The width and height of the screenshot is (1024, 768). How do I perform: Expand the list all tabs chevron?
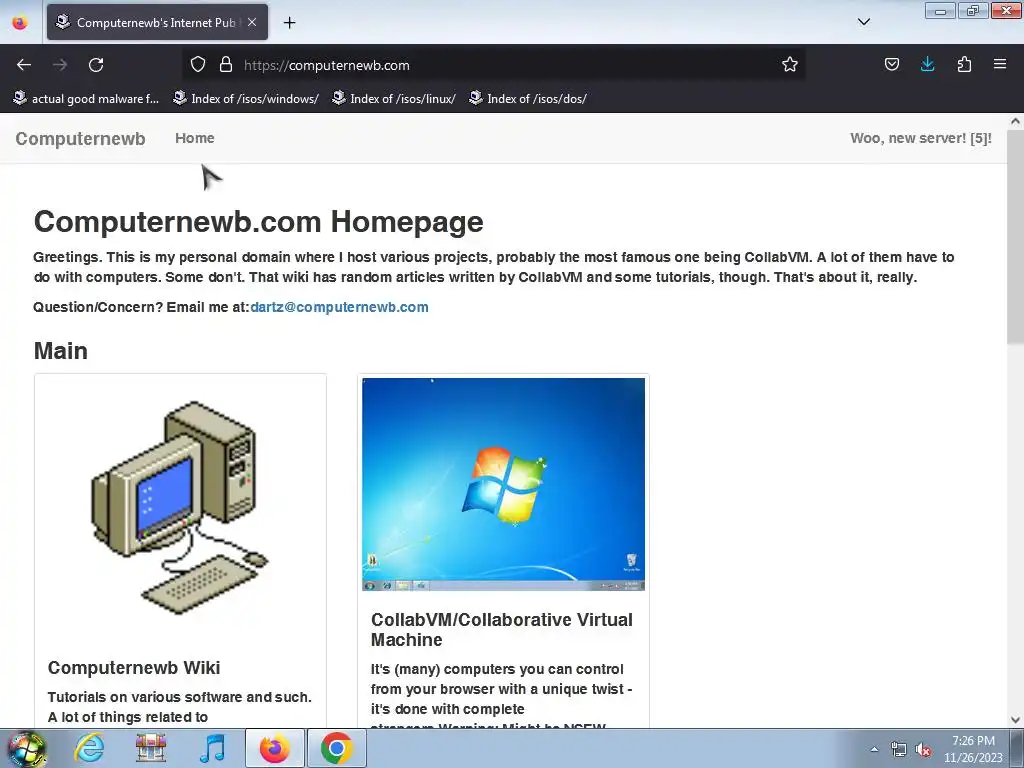pyautogui.click(x=863, y=22)
